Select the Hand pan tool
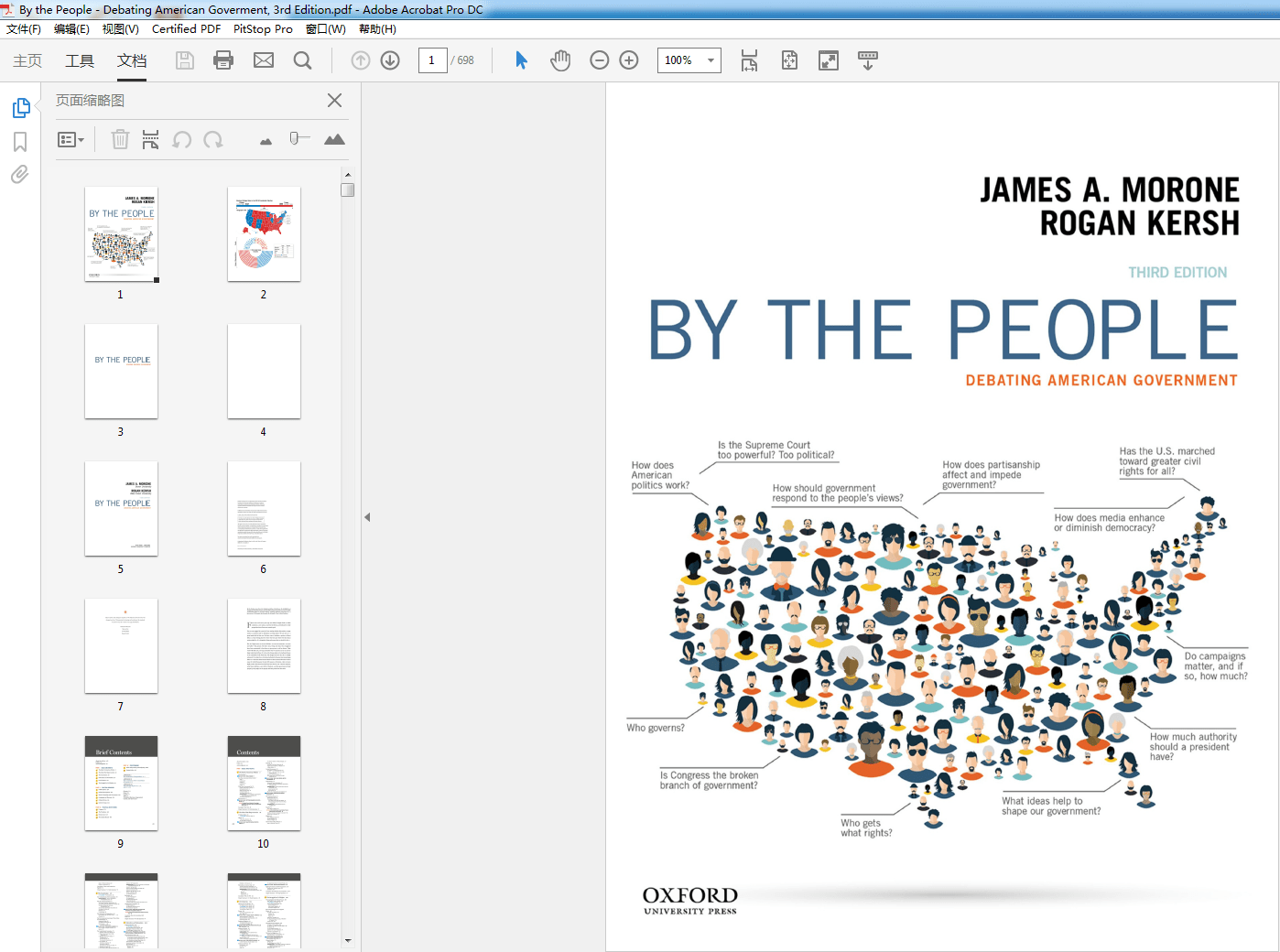This screenshot has width=1280, height=952. (x=560, y=60)
